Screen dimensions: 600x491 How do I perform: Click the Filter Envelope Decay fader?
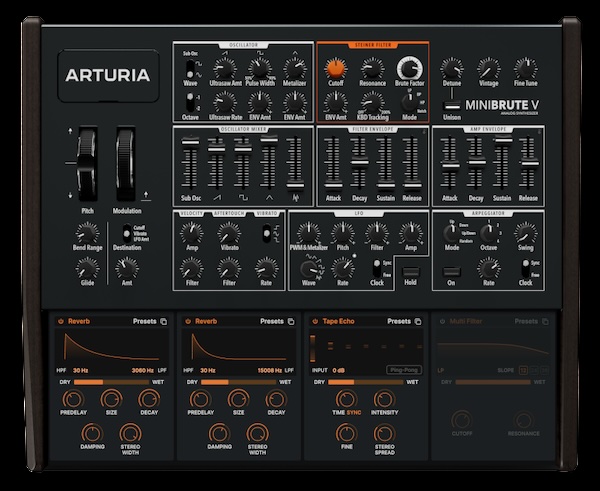(359, 163)
